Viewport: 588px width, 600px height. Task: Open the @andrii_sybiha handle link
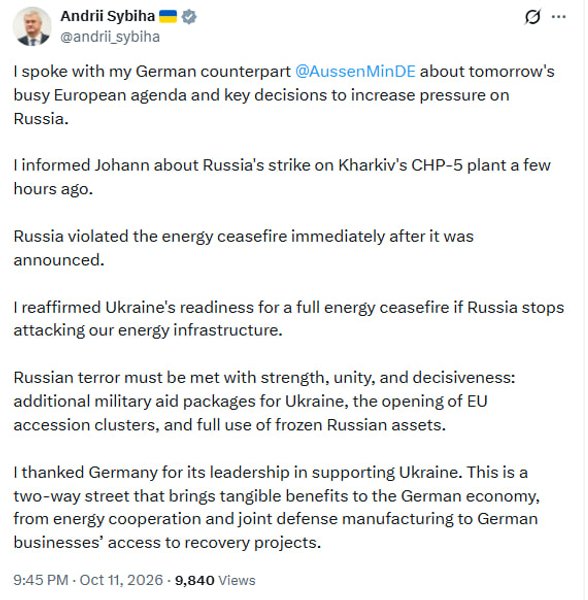pyautogui.click(x=110, y=37)
